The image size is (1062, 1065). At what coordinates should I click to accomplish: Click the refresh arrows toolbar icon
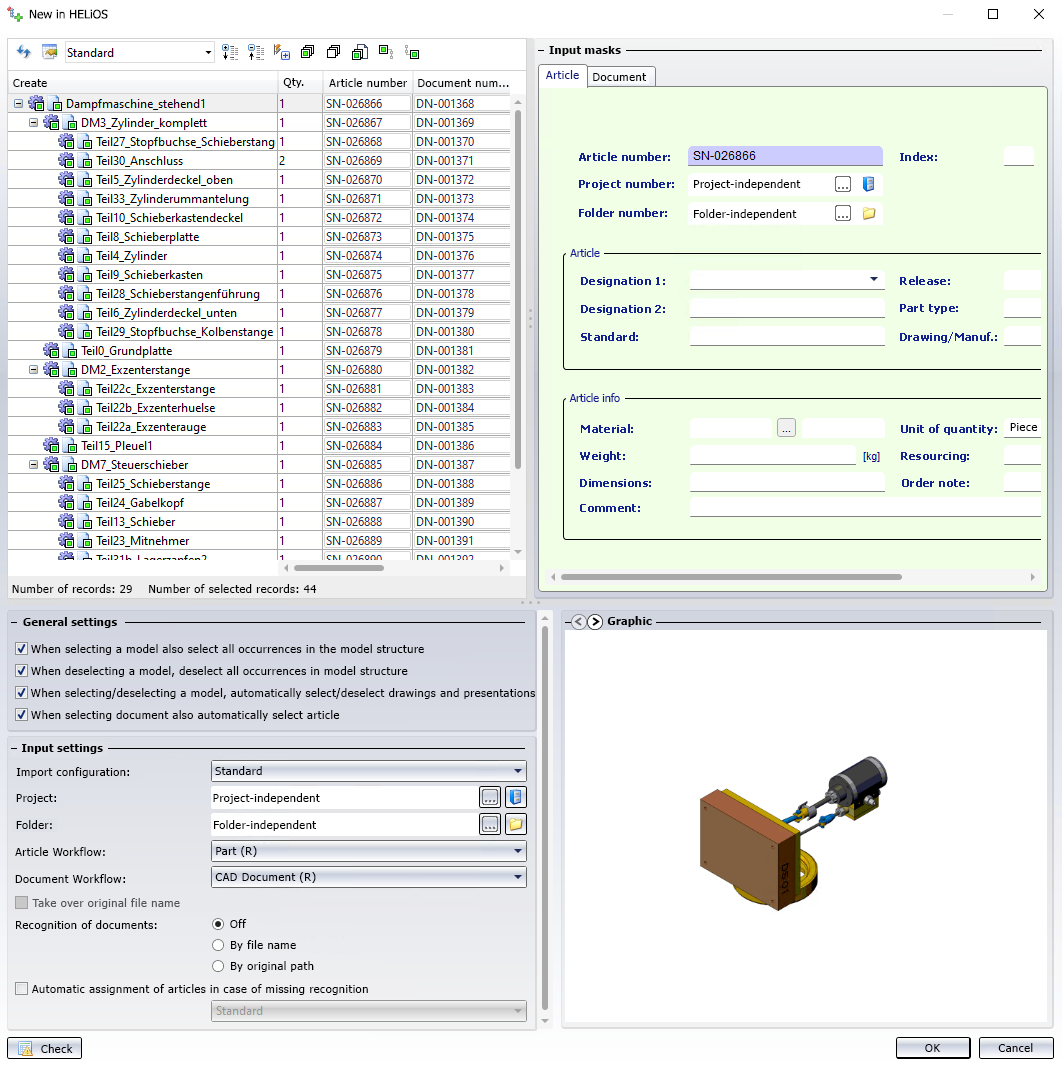click(24, 52)
